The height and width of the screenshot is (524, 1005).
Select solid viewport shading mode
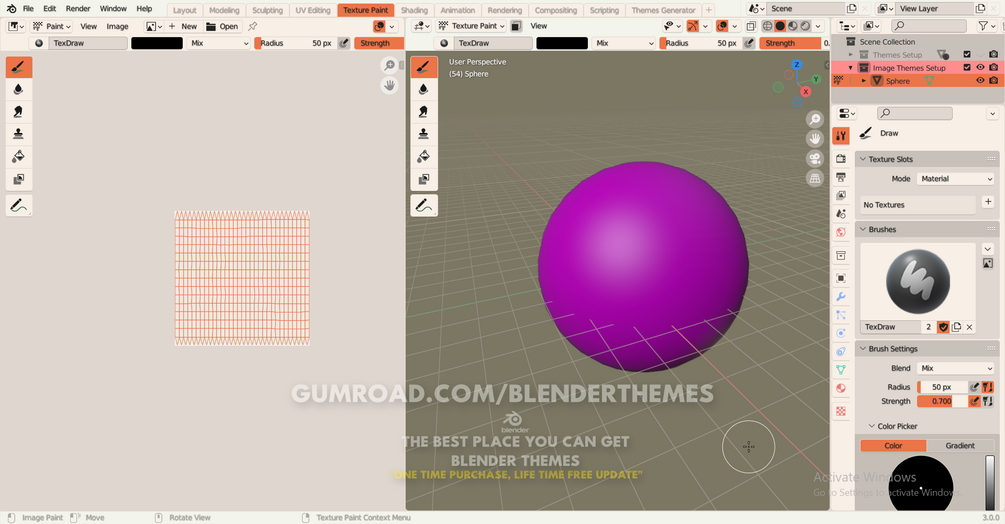pos(780,26)
